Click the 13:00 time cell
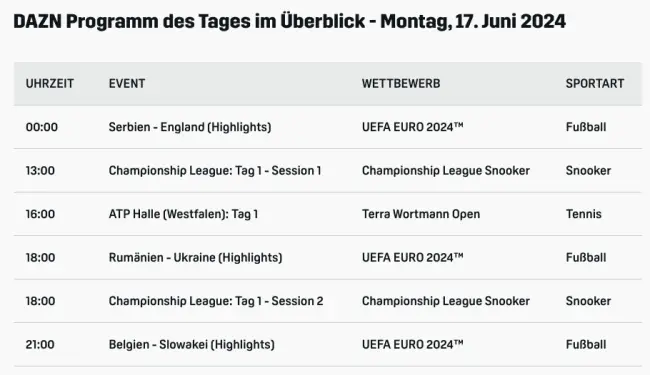 (40, 171)
